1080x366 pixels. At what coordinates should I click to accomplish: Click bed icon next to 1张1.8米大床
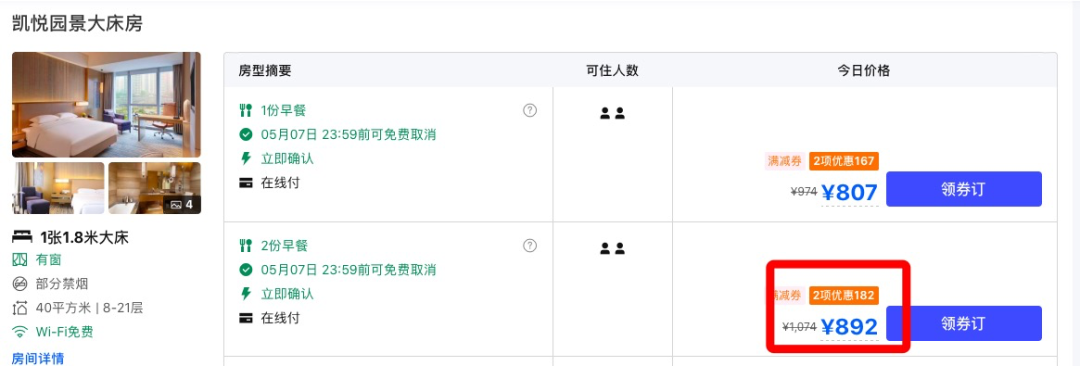click(22, 237)
